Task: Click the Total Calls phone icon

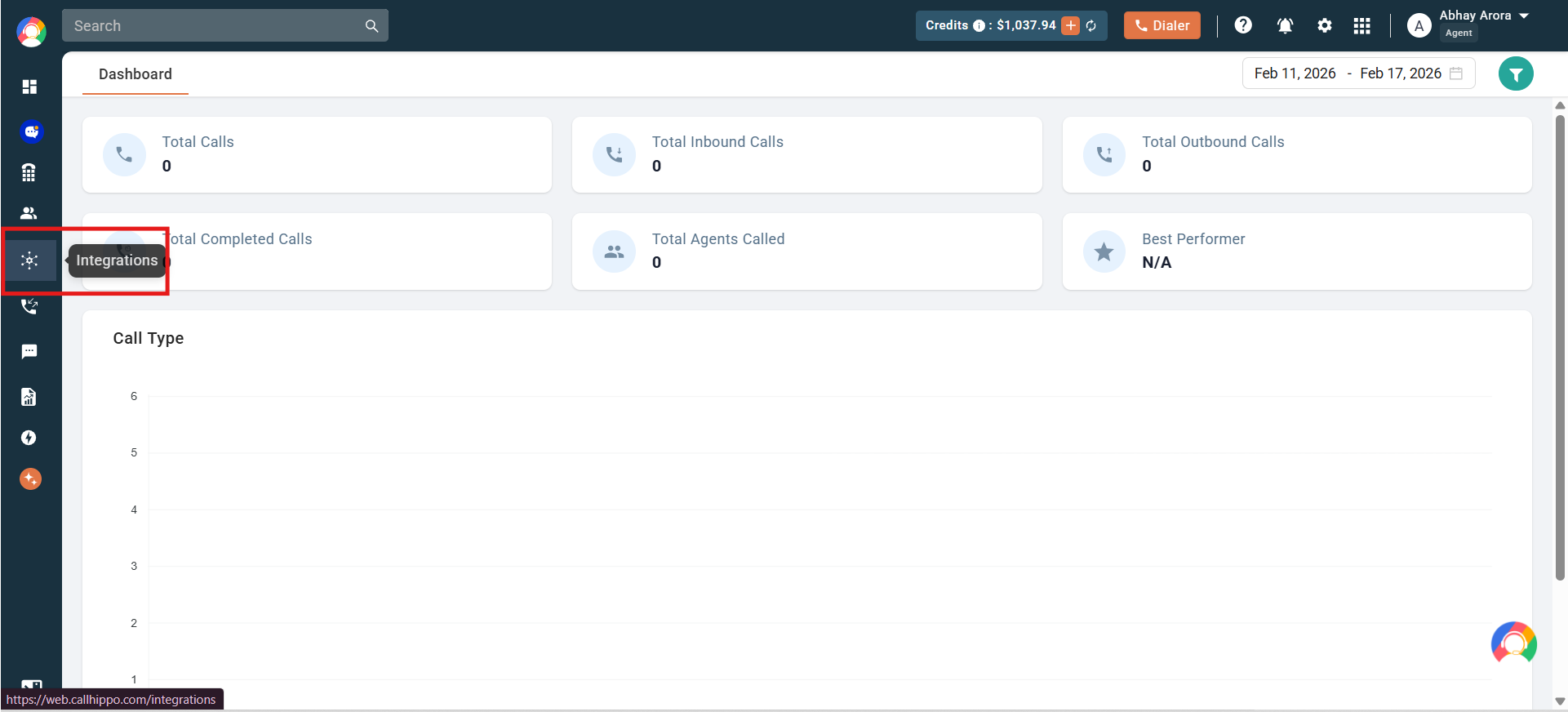Action: [x=124, y=154]
